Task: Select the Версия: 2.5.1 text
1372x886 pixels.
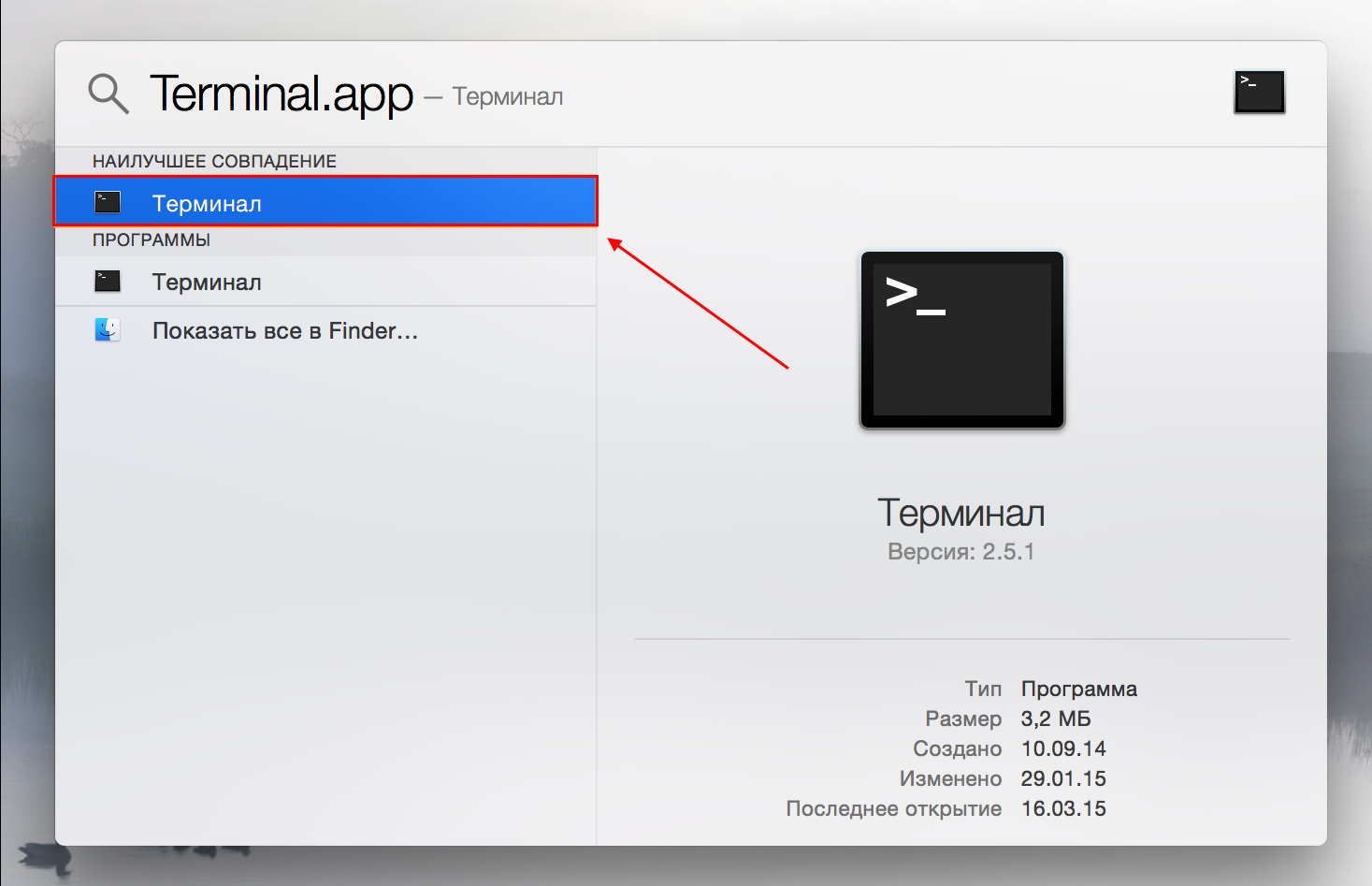Action: click(x=960, y=551)
